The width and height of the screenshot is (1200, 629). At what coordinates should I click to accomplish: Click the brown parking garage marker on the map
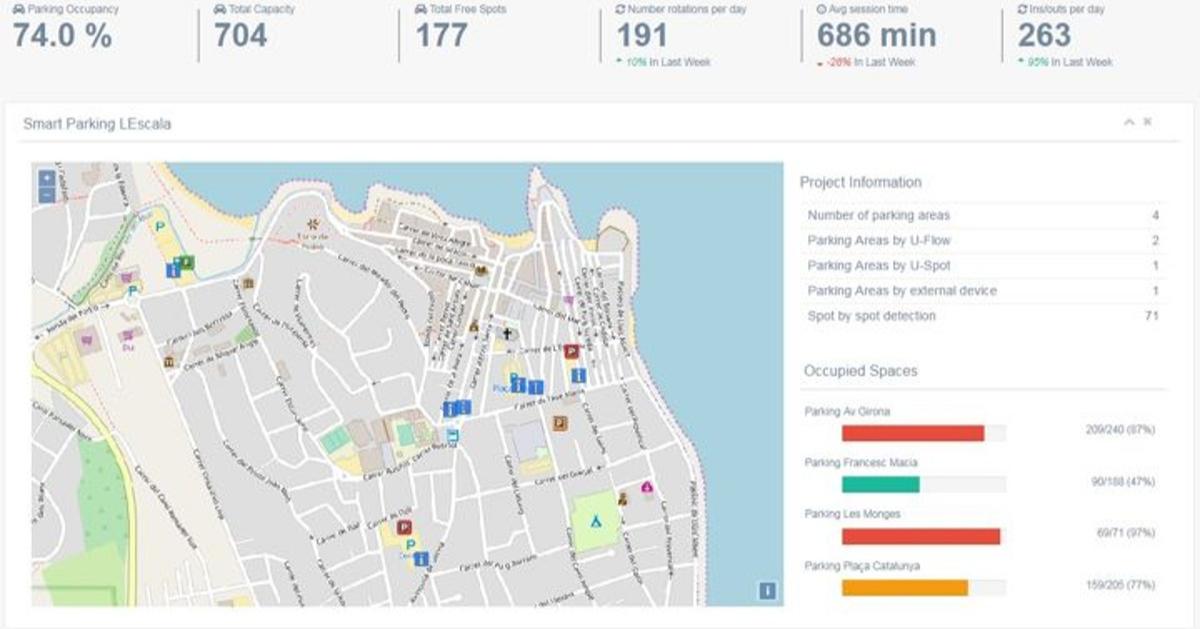[560, 421]
